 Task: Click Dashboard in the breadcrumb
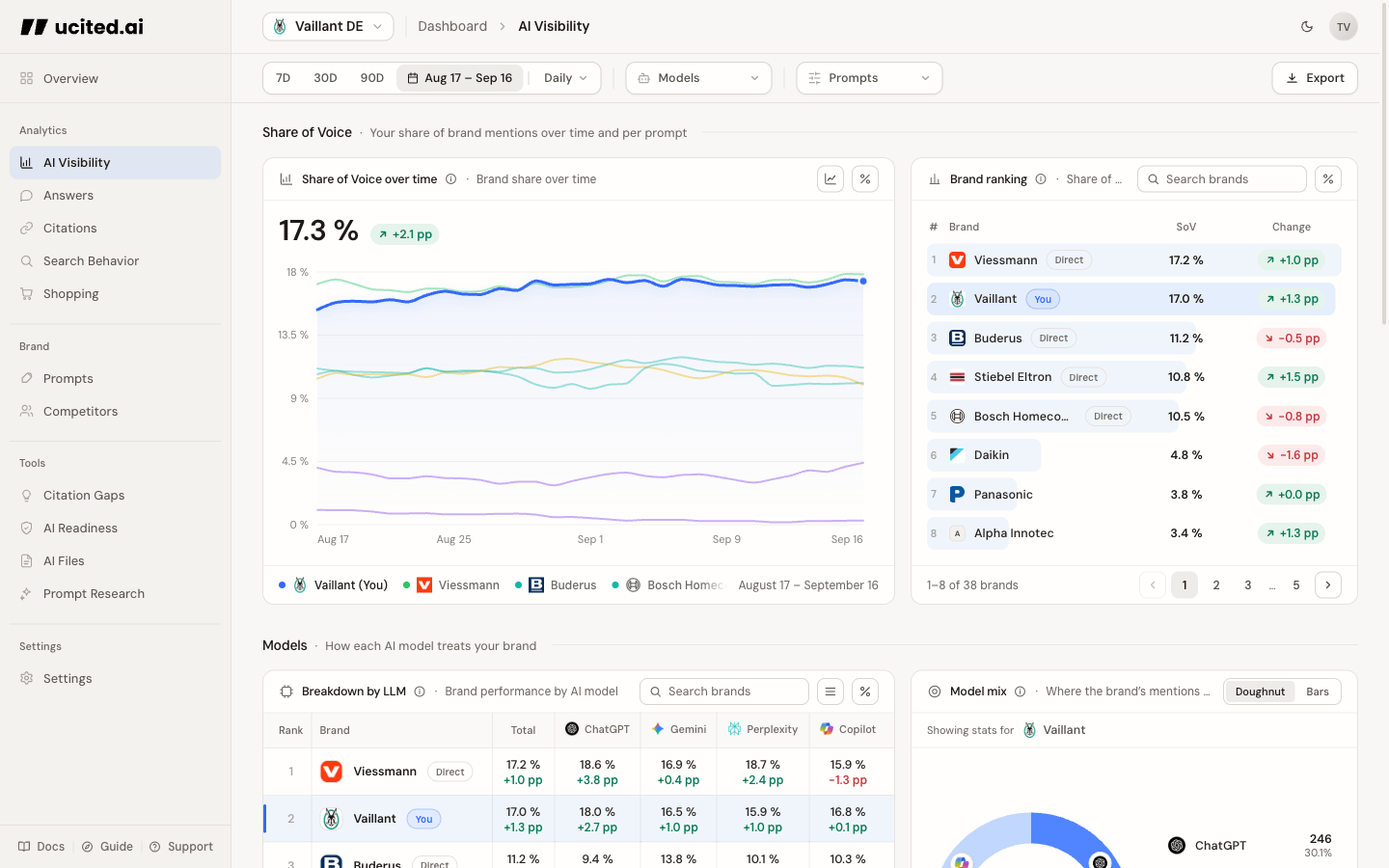tap(452, 26)
